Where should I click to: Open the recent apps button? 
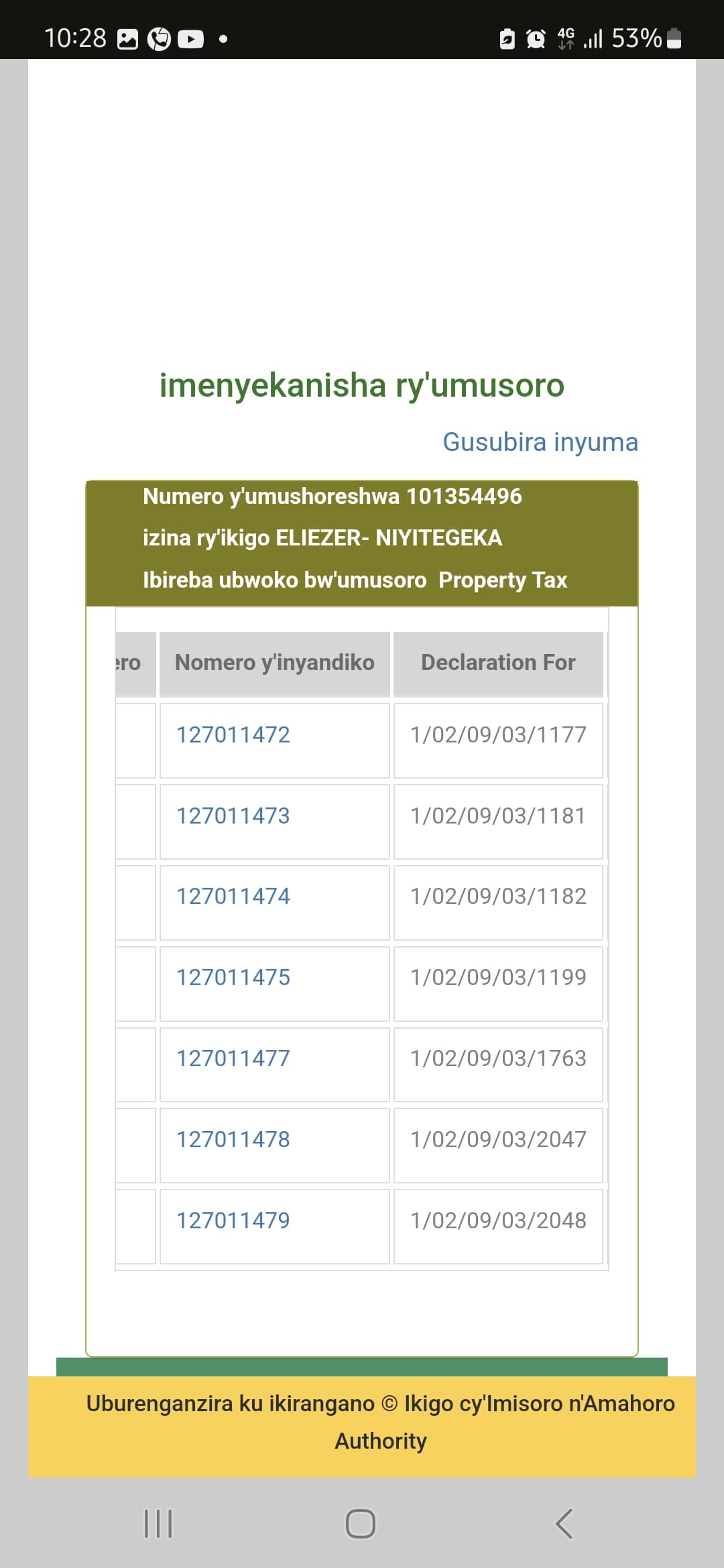[159, 1523]
